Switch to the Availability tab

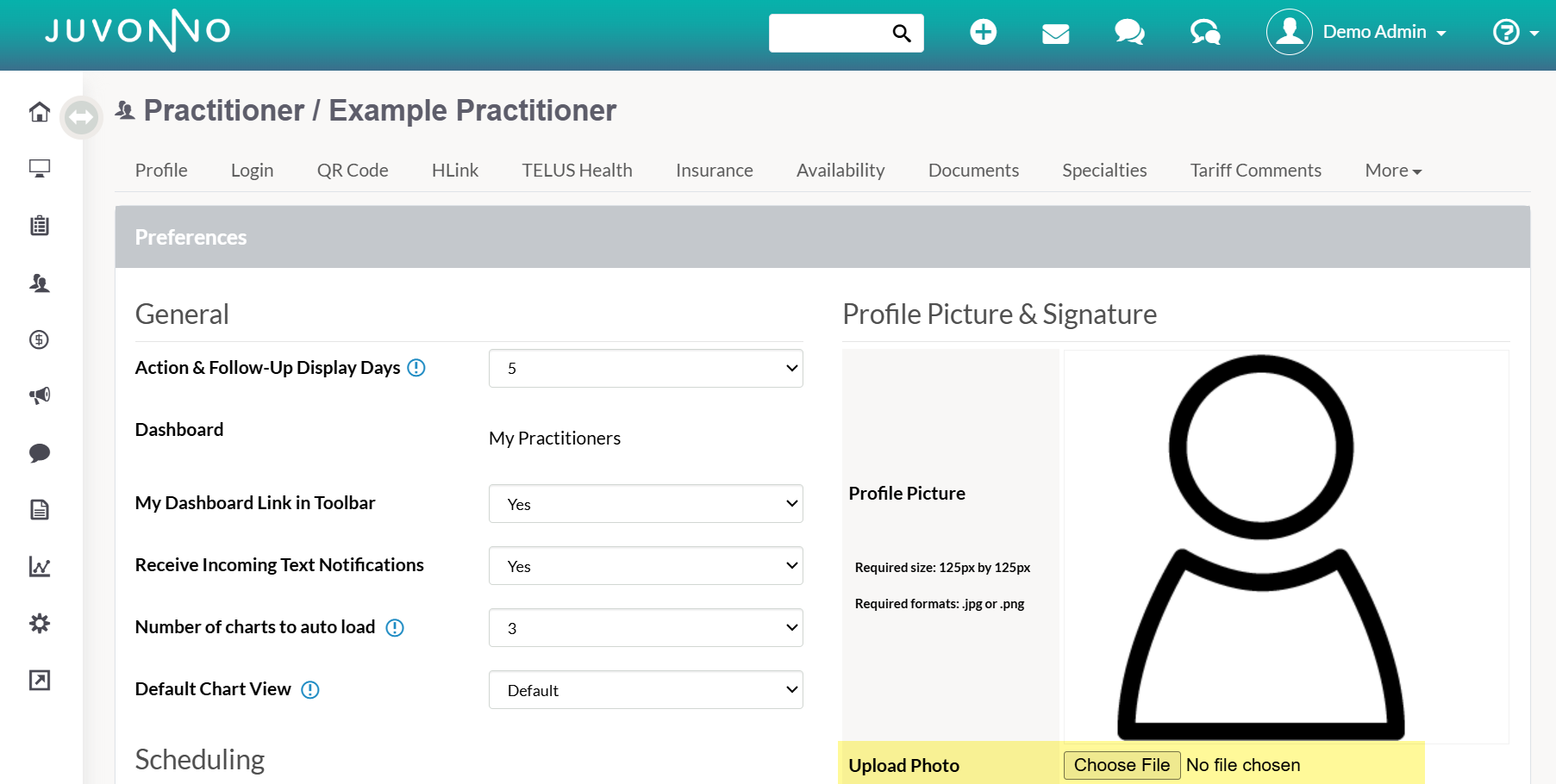click(840, 171)
